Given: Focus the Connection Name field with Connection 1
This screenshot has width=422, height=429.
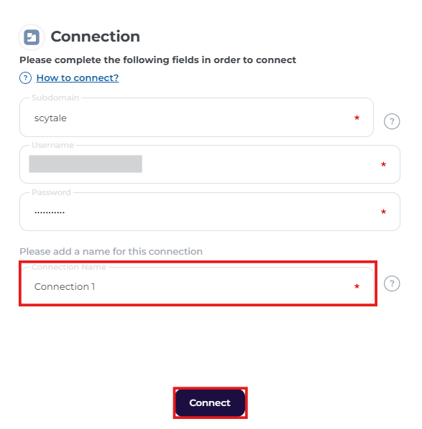Looking at the screenshot, I should tap(197, 286).
